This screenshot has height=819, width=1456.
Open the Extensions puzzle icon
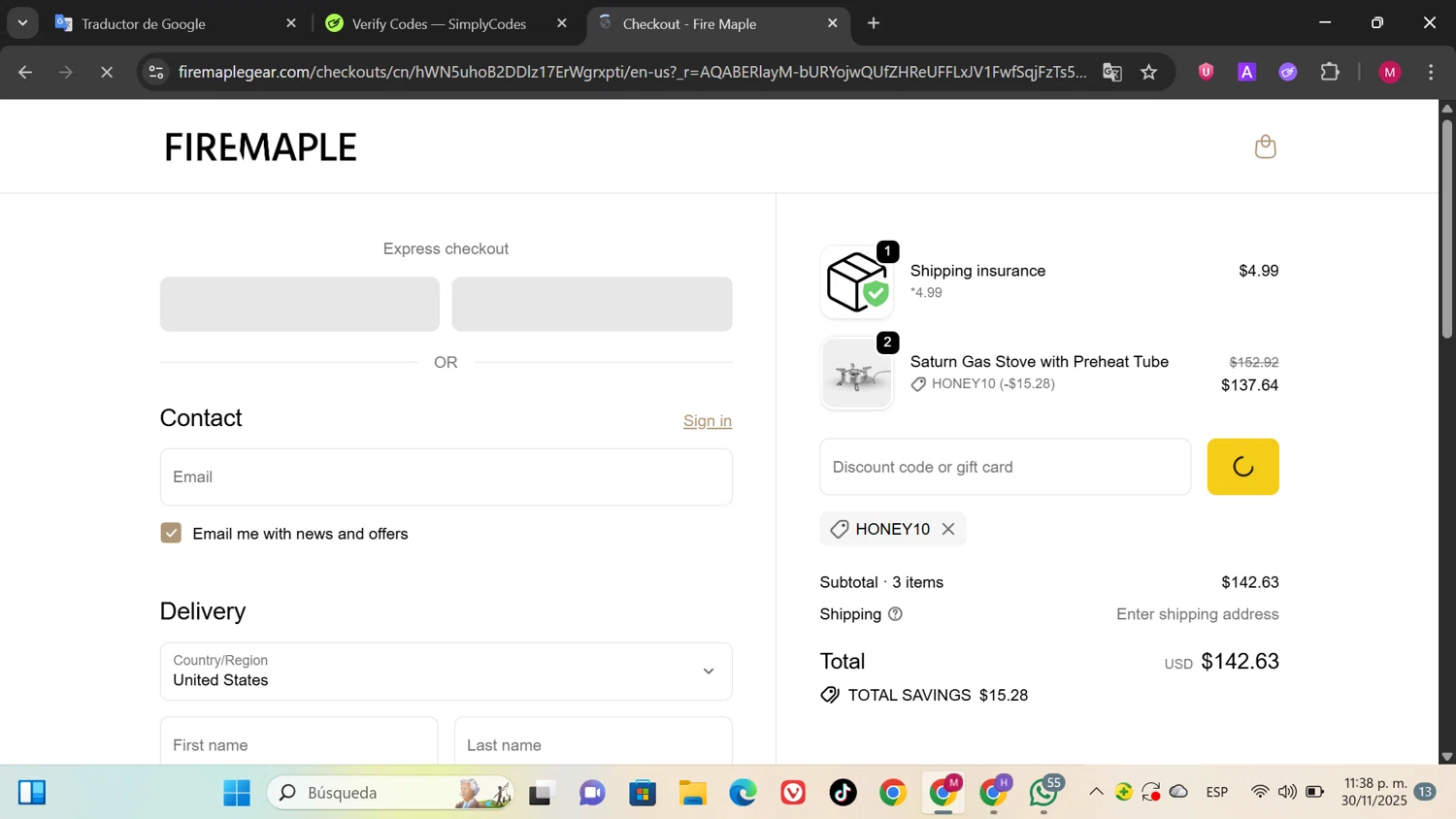1330,72
